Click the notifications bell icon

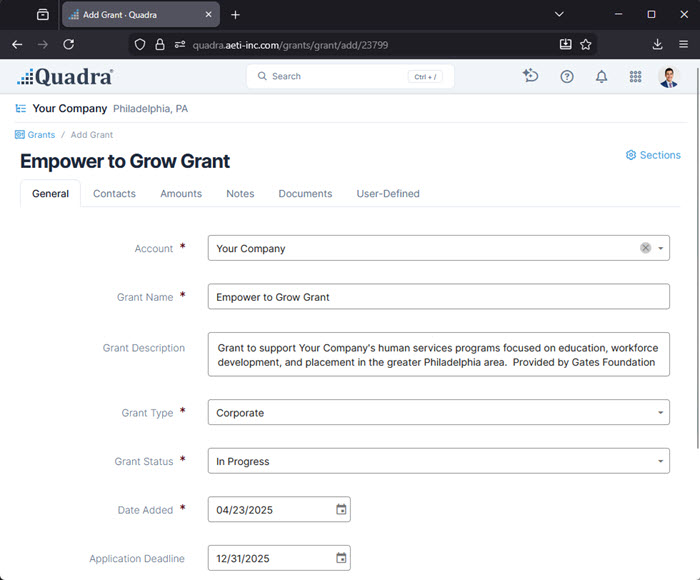[601, 77]
